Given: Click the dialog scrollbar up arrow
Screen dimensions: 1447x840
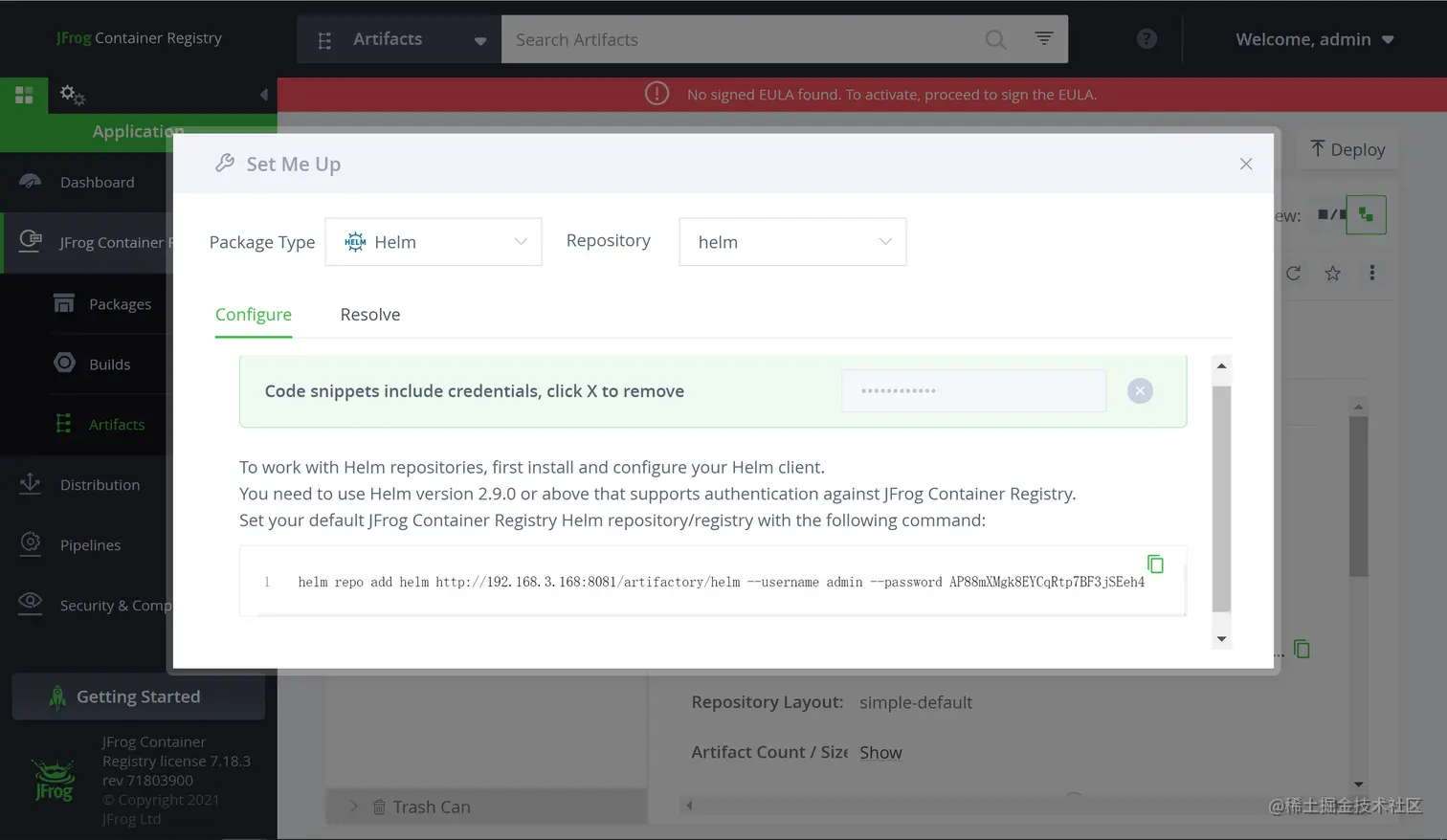Looking at the screenshot, I should 1221,366.
